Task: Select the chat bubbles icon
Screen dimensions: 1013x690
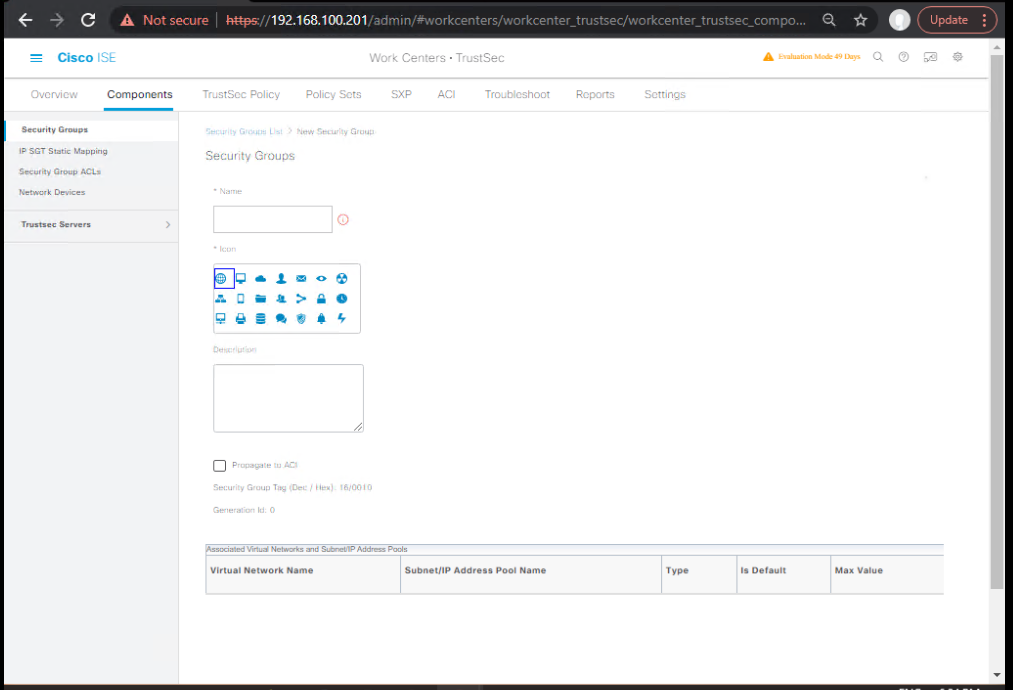Action: pyautogui.click(x=281, y=319)
